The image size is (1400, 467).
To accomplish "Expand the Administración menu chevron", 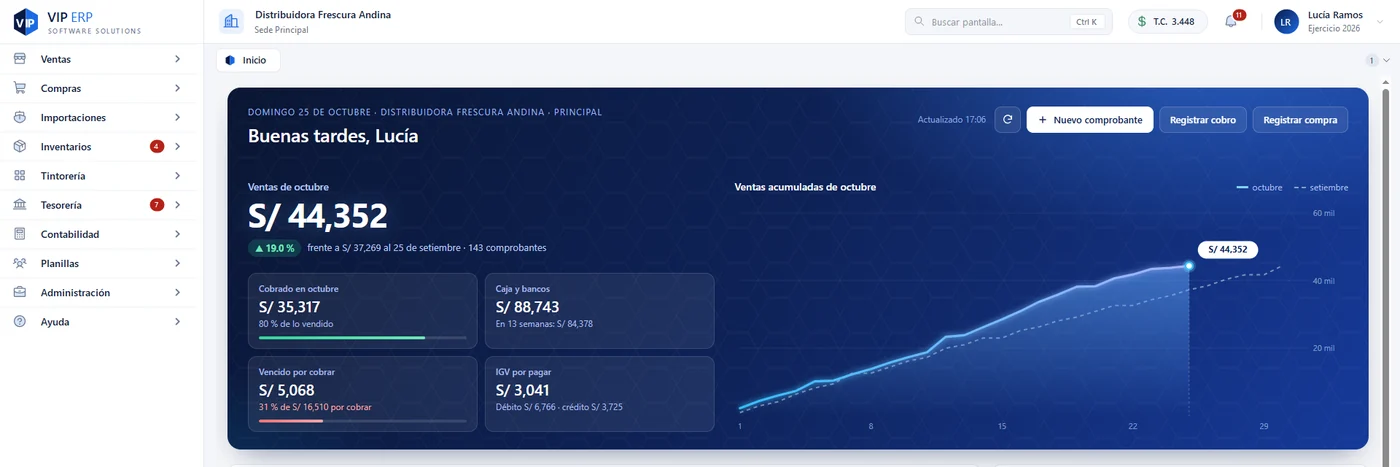I will pyautogui.click(x=177, y=292).
